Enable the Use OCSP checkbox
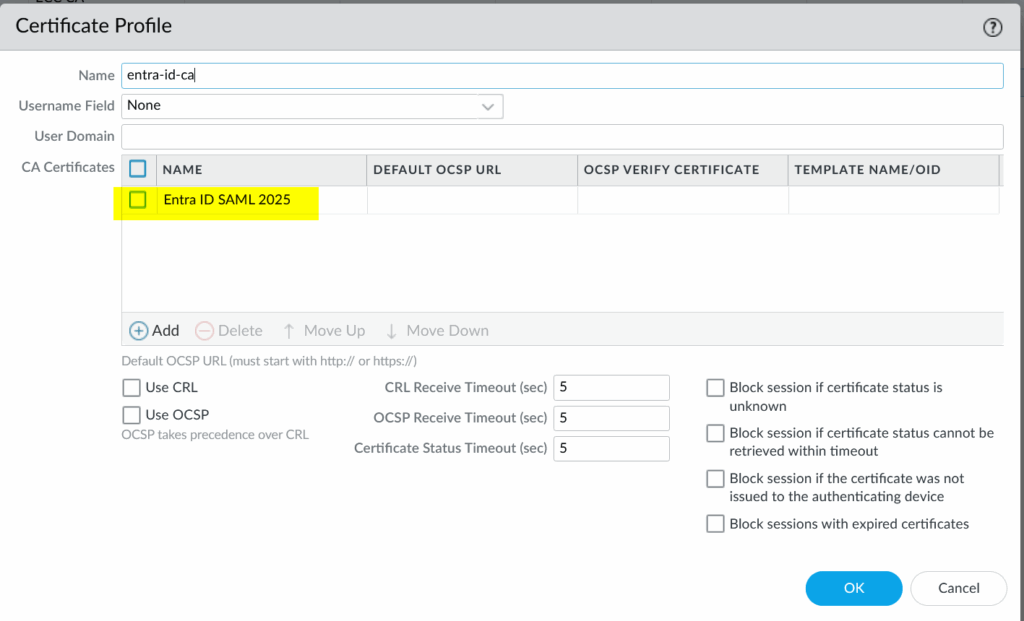The height and width of the screenshot is (621, 1024). tap(131, 414)
